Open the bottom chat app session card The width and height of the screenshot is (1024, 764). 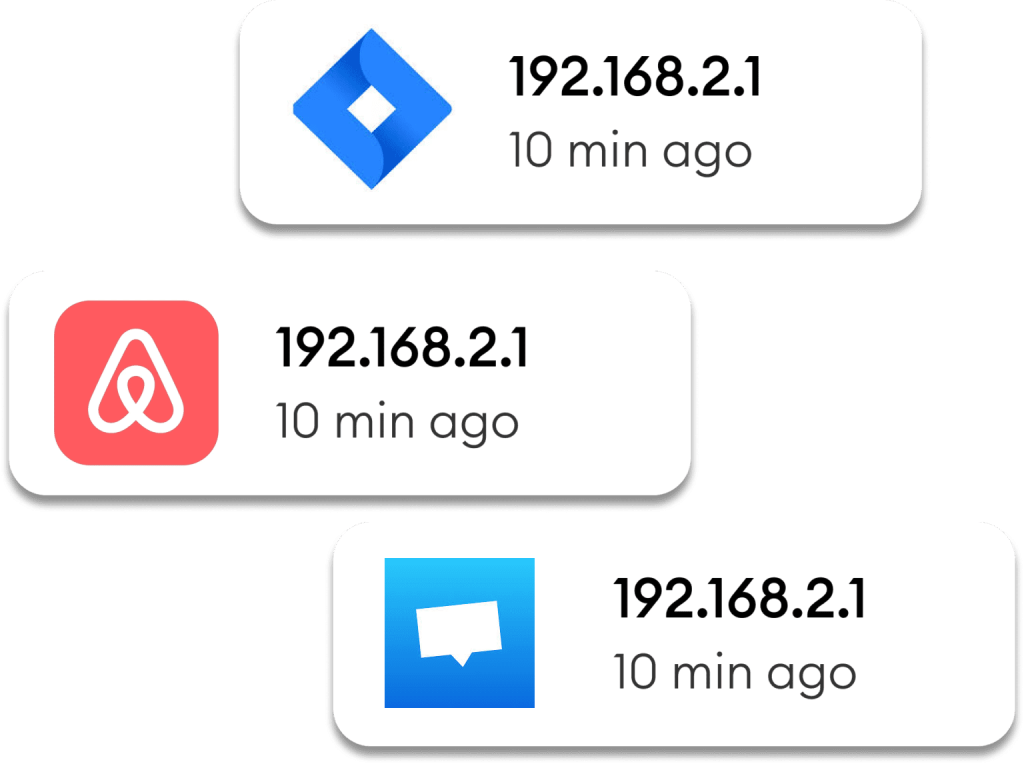tap(674, 633)
